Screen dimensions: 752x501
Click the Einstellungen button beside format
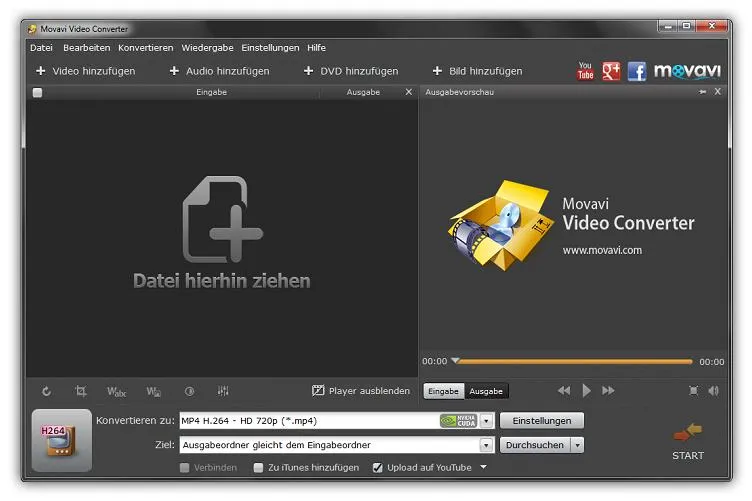[542, 420]
